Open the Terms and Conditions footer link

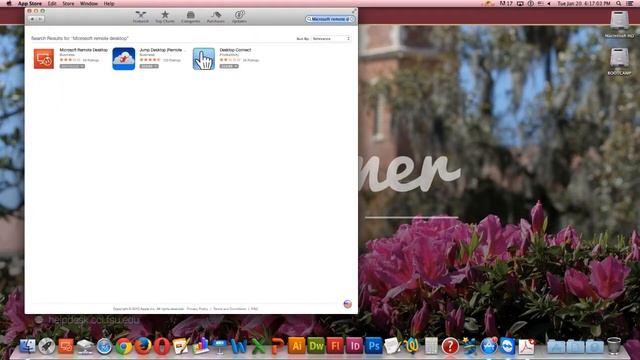pos(230,309)
